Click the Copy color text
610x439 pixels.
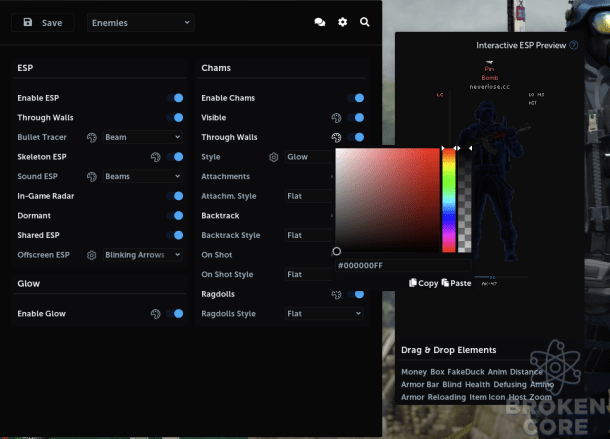[428, 283]
